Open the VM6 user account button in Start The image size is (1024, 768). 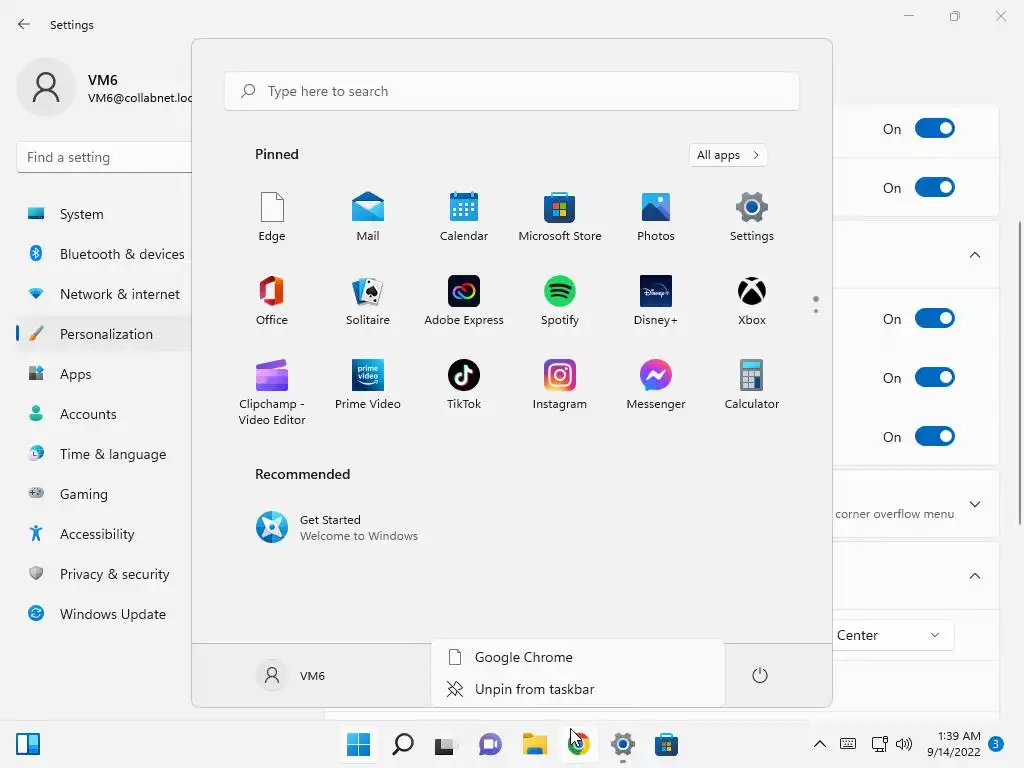(x=291, y=675)
